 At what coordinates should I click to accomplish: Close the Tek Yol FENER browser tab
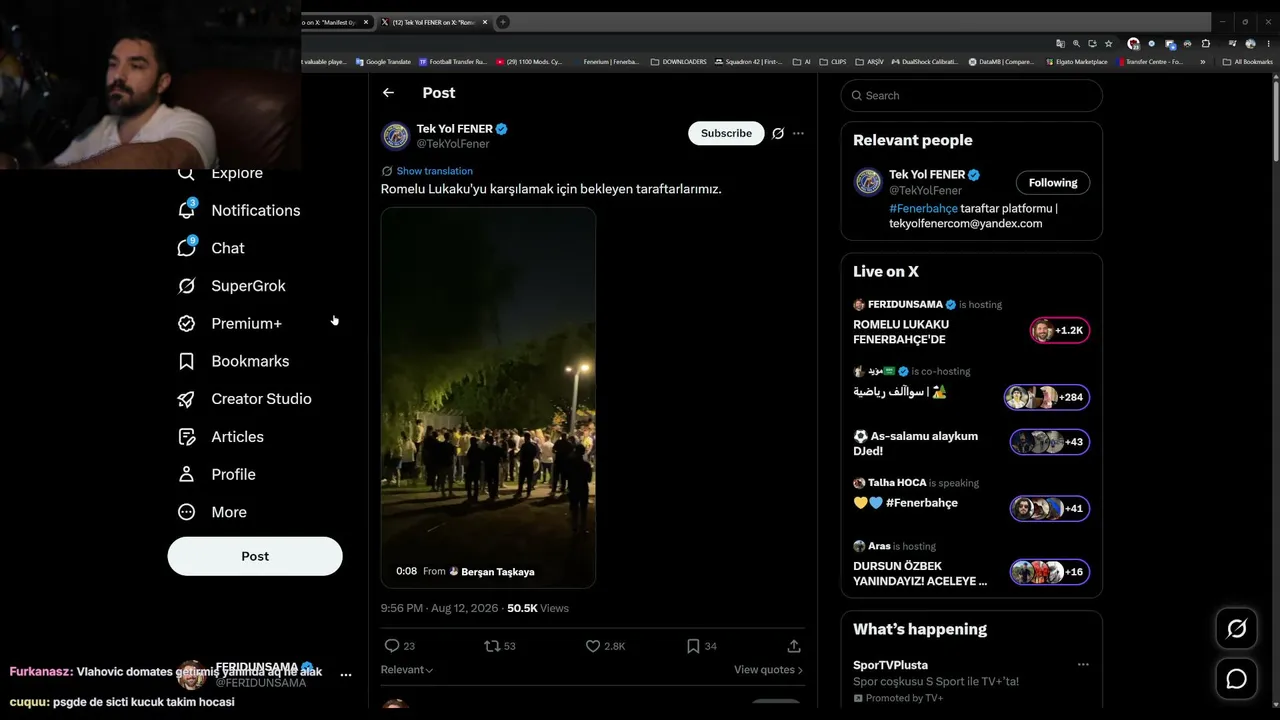point(484,22)
